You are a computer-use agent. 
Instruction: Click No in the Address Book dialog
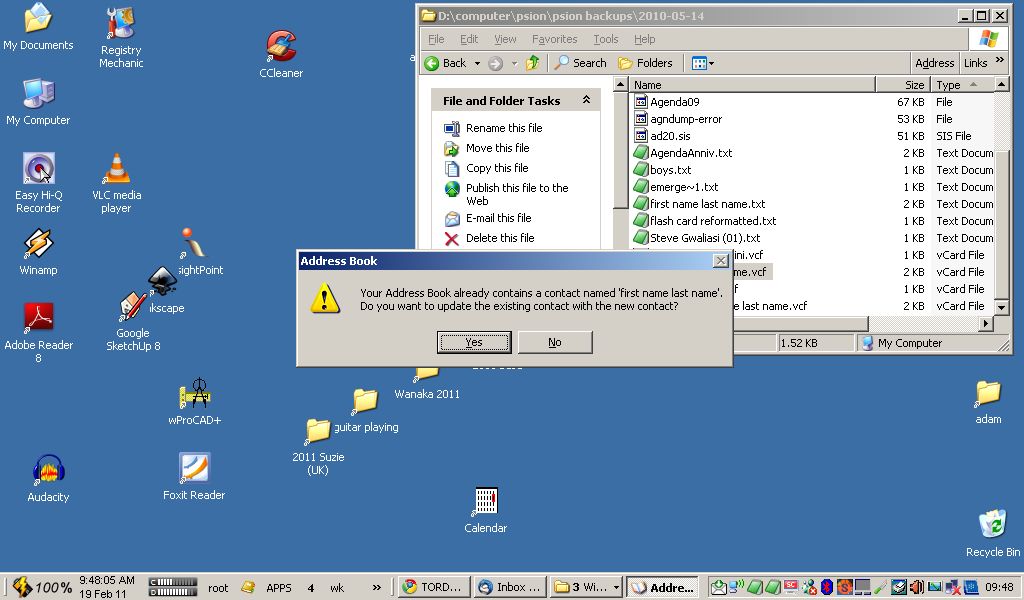click(555, 342)
